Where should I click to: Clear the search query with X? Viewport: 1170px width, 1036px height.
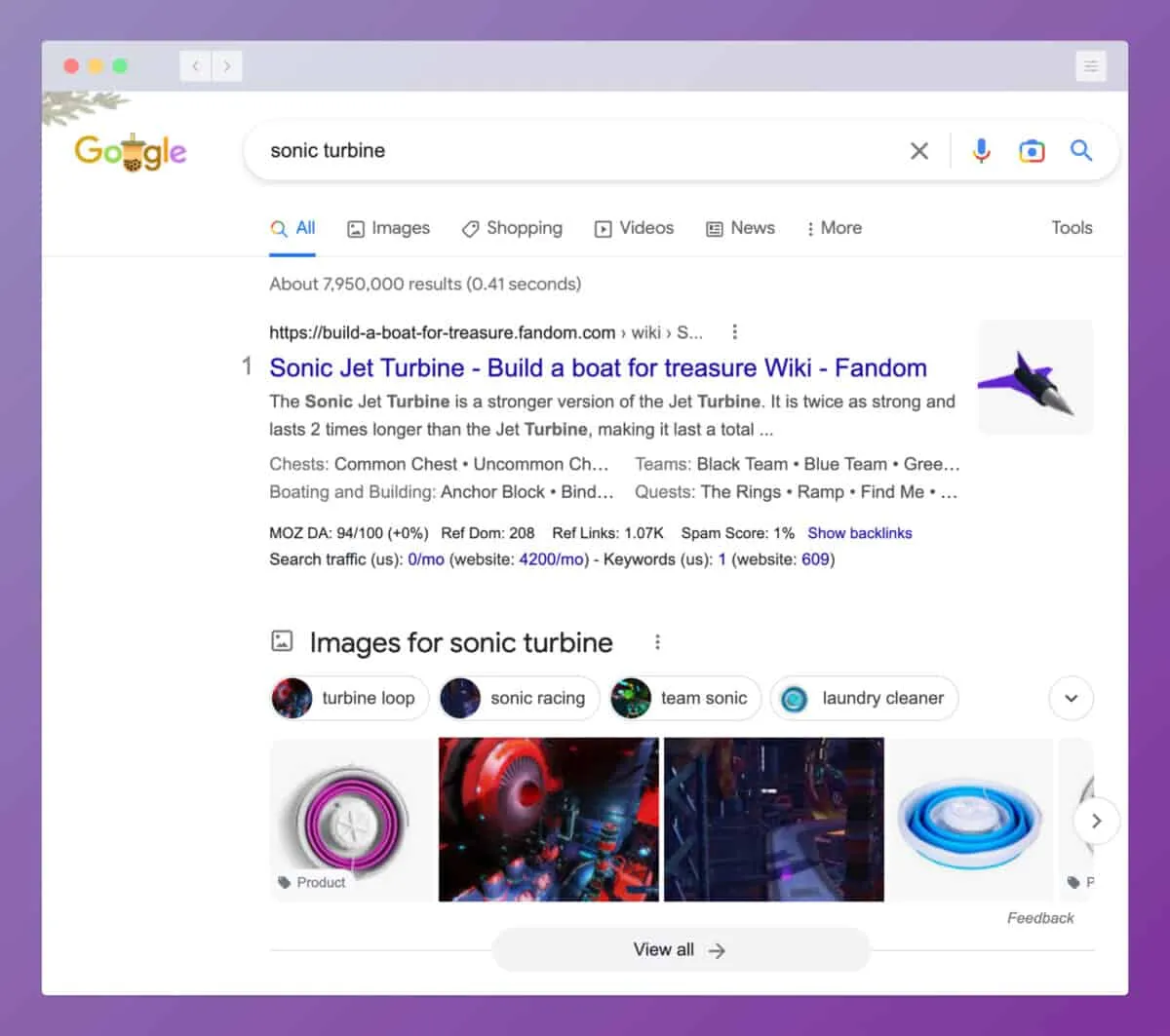[918, 151]
